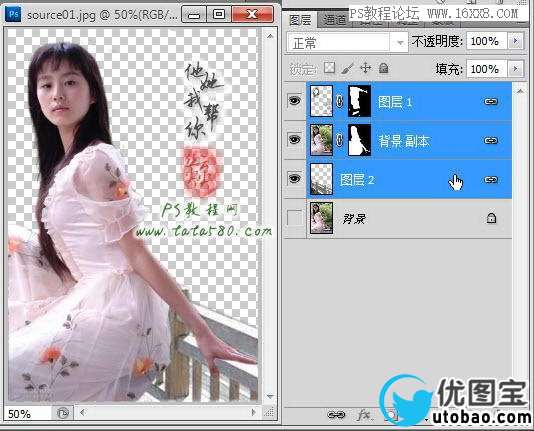The image size is (534, 431).
Task: Expand opacity 不透明度 slider arrow
Action: click(x=515, y=41)
